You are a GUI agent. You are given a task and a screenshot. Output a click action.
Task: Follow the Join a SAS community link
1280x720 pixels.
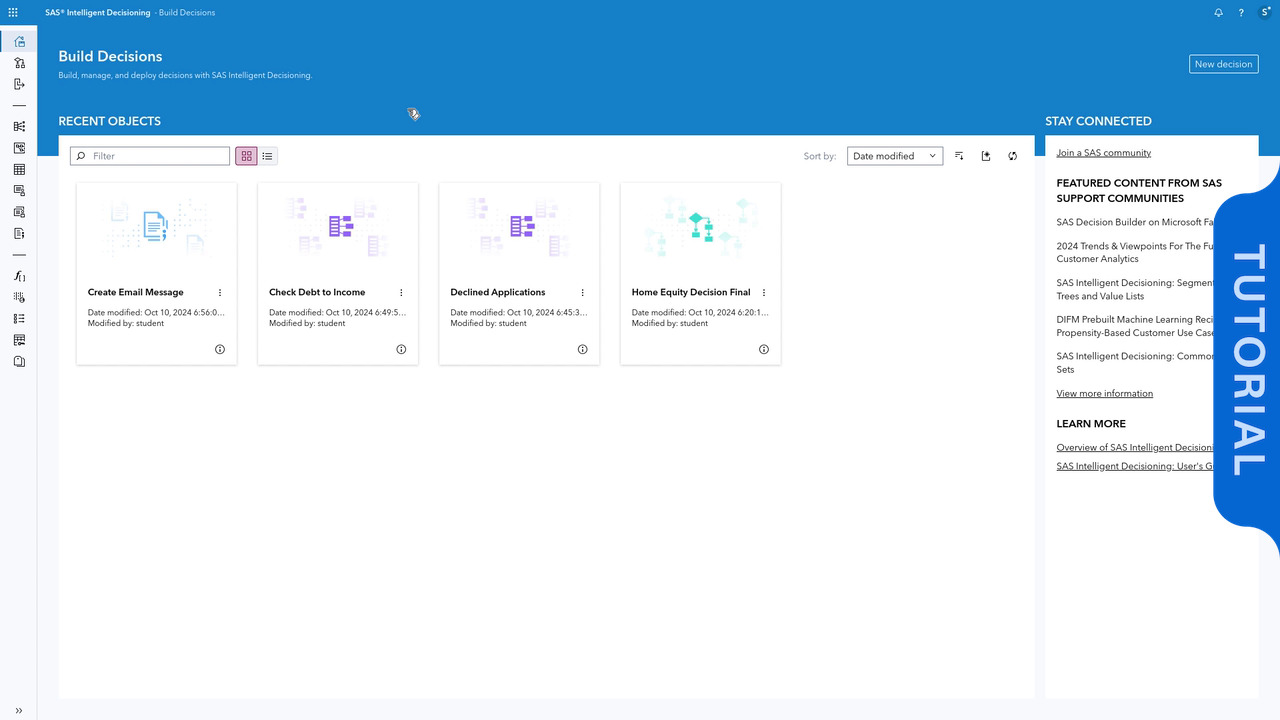pyautogui.click(x=1104, y=153)
